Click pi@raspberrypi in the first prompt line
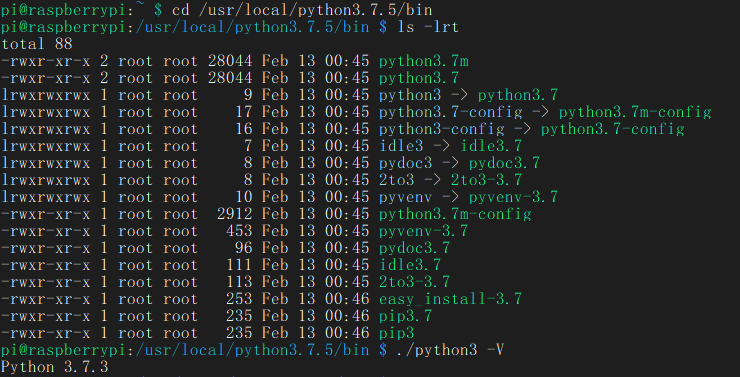 pos(64,9)
